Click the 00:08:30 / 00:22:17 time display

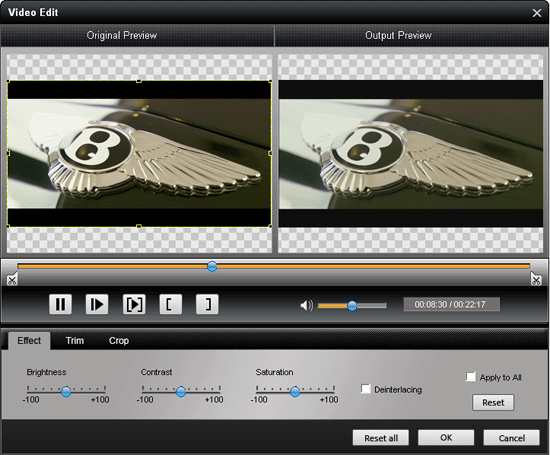pos(451,304)
